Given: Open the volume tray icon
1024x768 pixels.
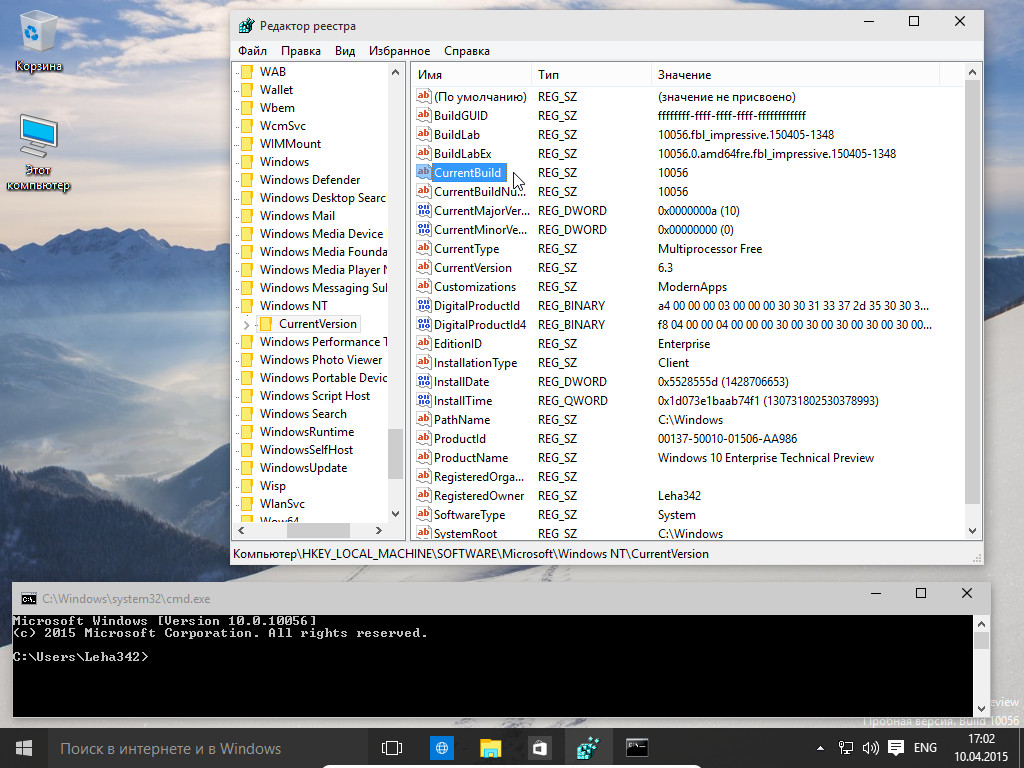Looking at the screenshot, I should coord(871,748).
